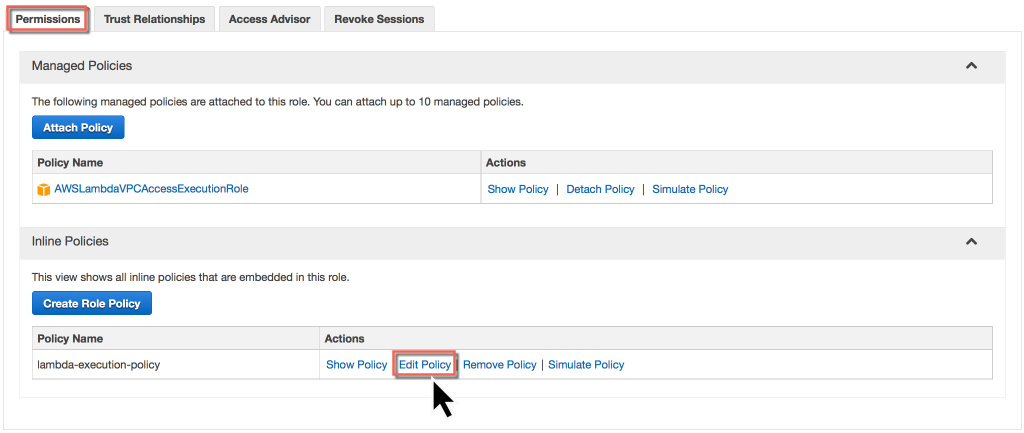
Task: Show Policy for lambda-execution-policy
Action: (x=357, y=364)
